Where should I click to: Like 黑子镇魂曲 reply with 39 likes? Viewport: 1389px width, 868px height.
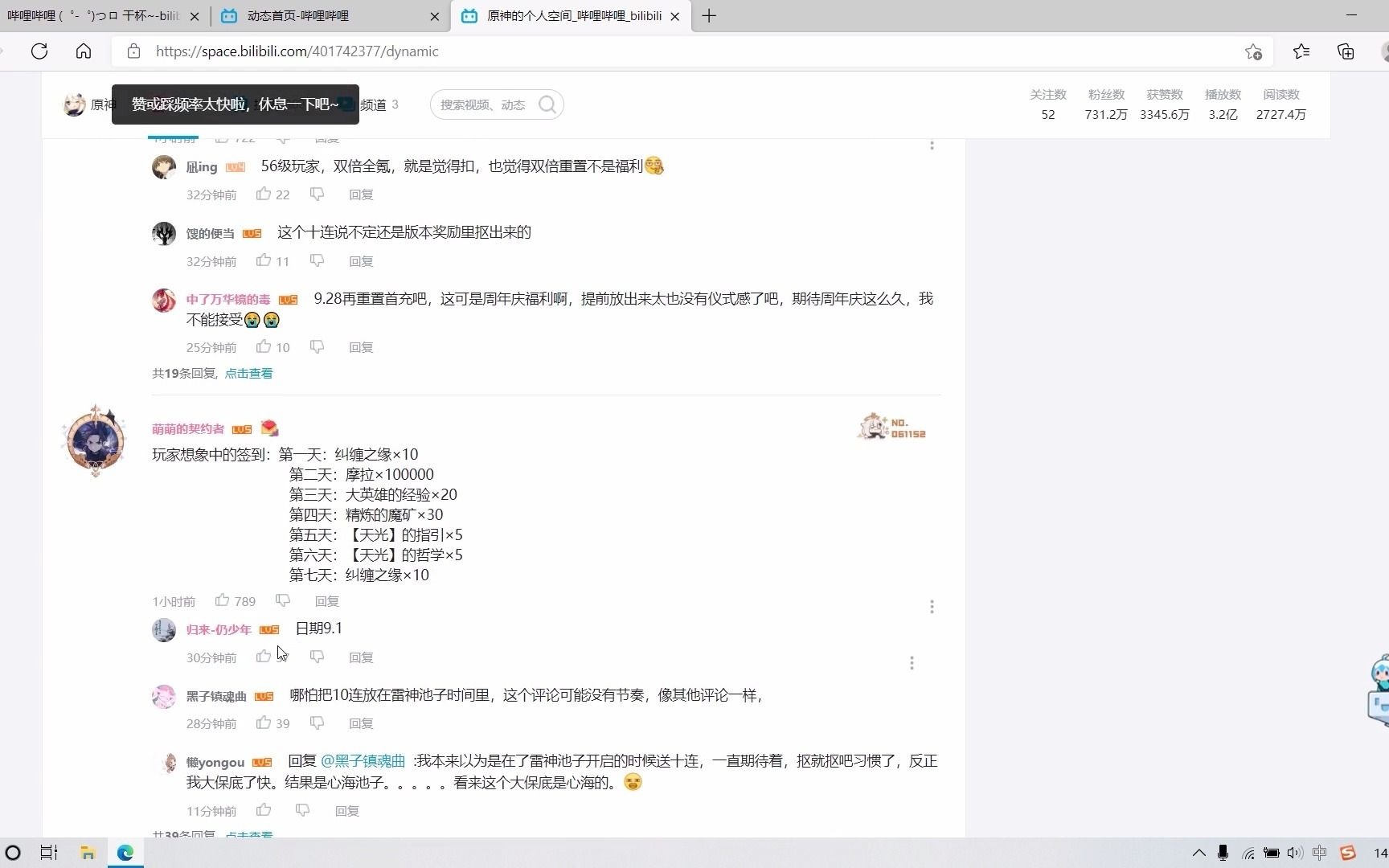click(x=264, y=723)
